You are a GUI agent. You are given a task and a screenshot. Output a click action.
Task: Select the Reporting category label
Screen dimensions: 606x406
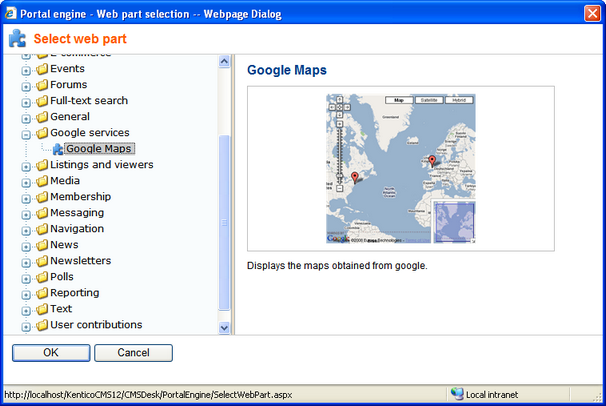[75, 293]
